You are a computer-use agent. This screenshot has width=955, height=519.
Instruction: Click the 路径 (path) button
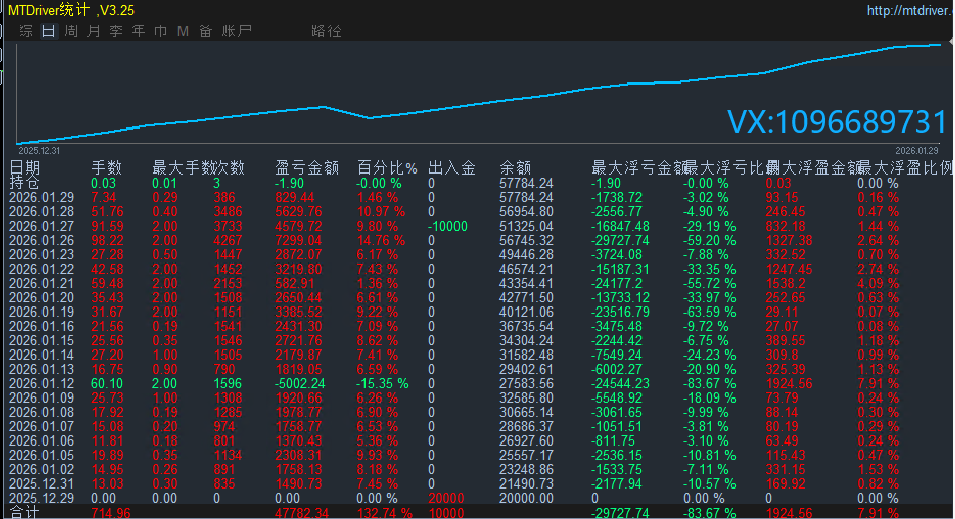[326, 31]
